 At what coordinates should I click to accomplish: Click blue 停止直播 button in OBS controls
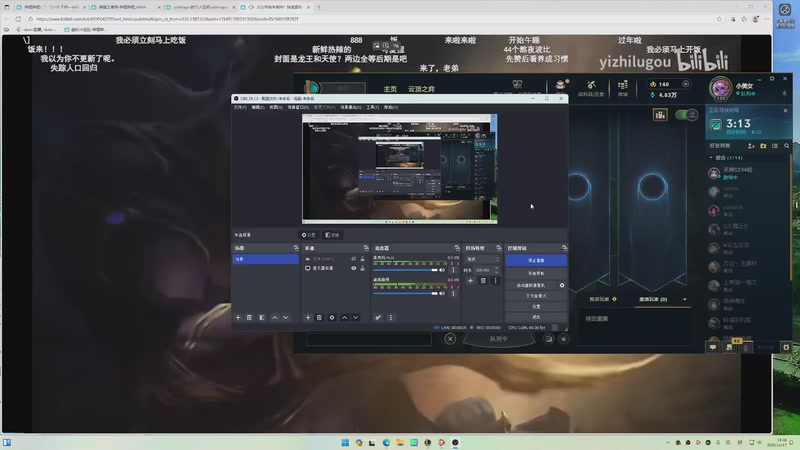[536, 260]
